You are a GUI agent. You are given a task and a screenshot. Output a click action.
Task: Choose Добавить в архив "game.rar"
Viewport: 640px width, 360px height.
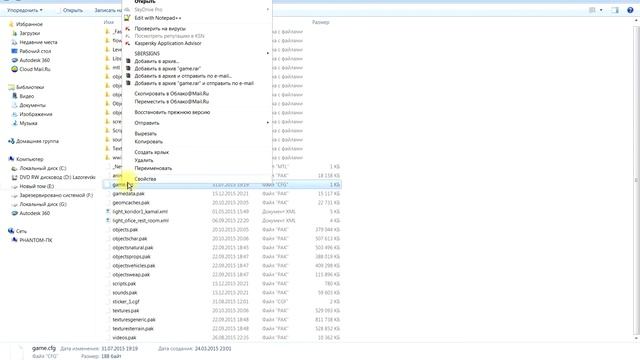pyautogui.click(x=167, y=69)
